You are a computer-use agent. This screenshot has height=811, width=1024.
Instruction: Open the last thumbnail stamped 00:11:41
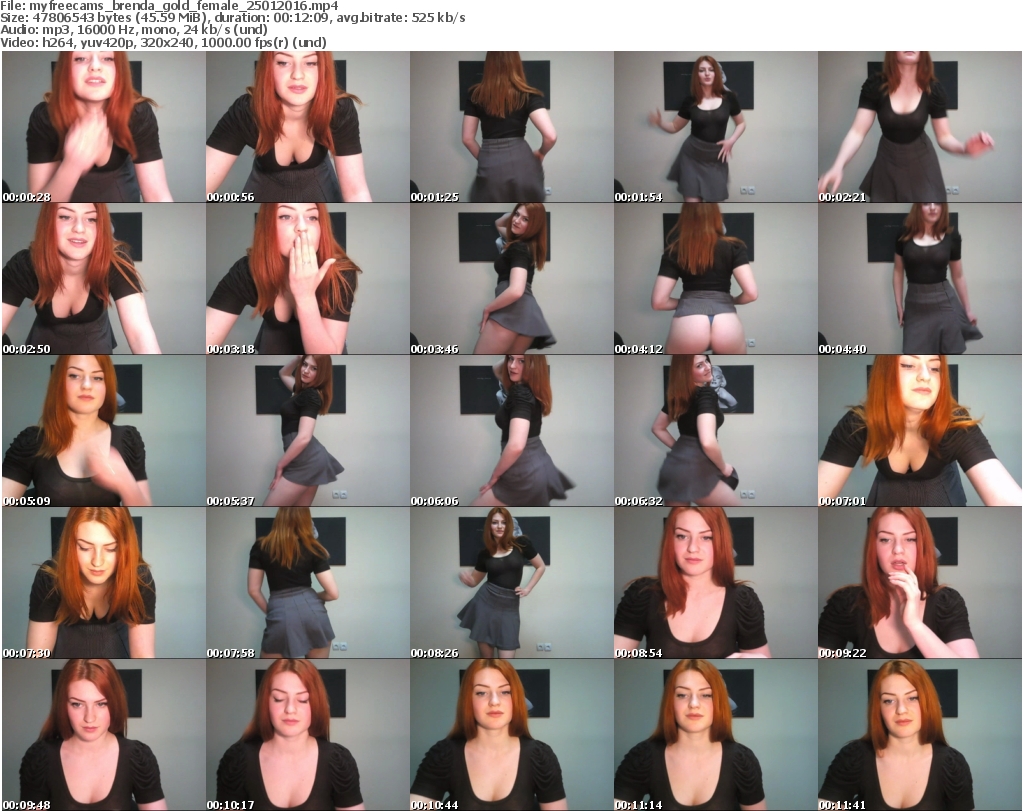920,735
